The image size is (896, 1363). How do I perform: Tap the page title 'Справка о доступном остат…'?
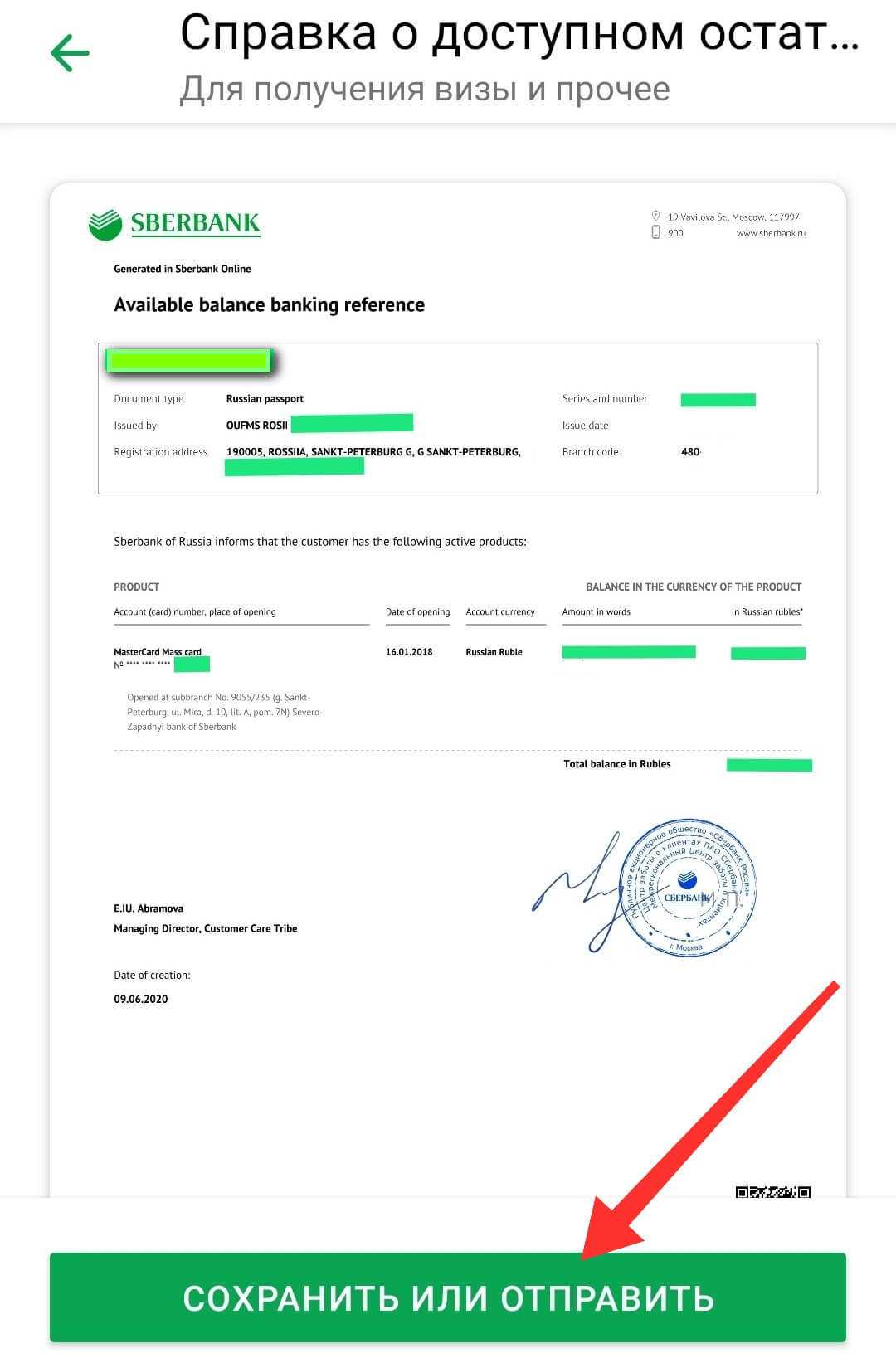(519, 35)
